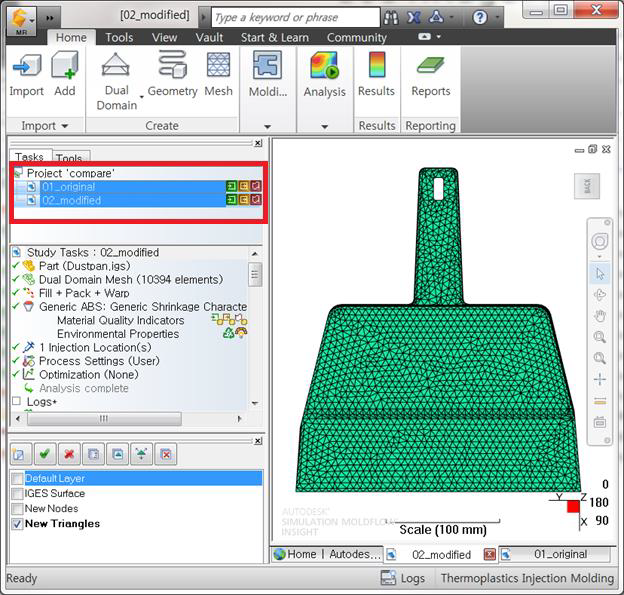Click the New Layer icon
Image resolution: width=624 pixels, height=595 pixels.
click(19, 454)
